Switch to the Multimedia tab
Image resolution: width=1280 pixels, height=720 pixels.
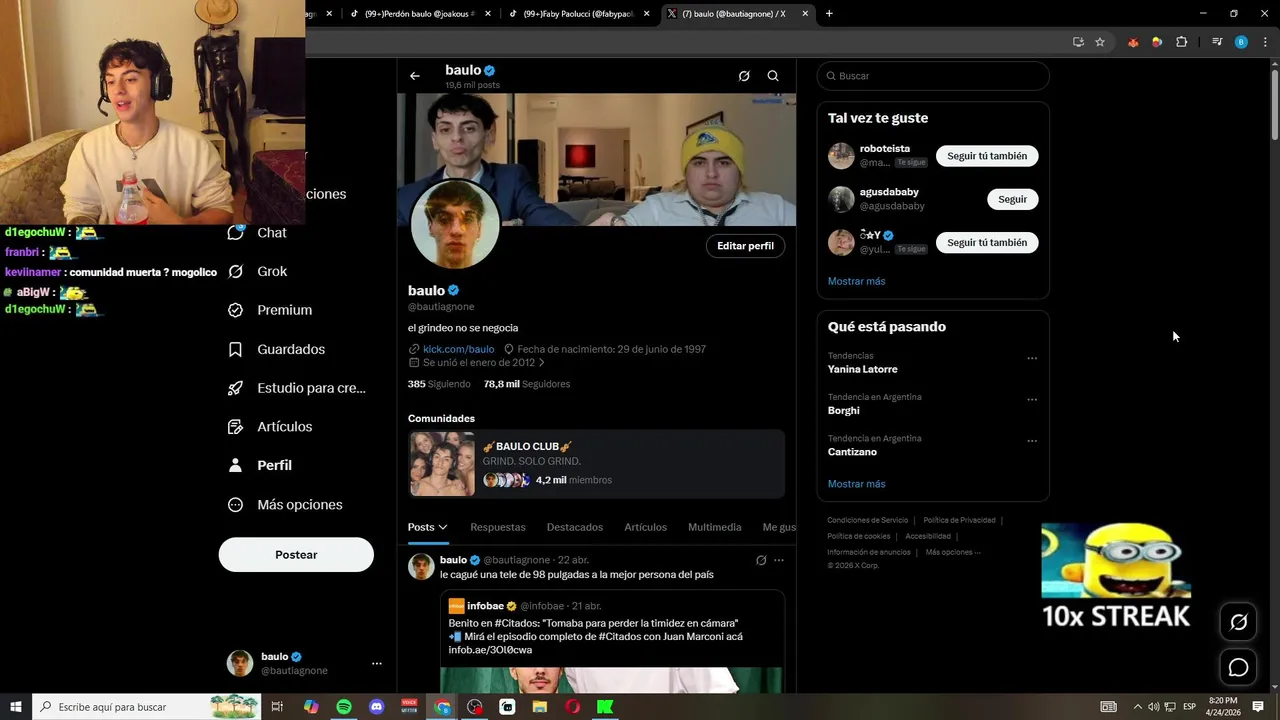coord(715,527)
